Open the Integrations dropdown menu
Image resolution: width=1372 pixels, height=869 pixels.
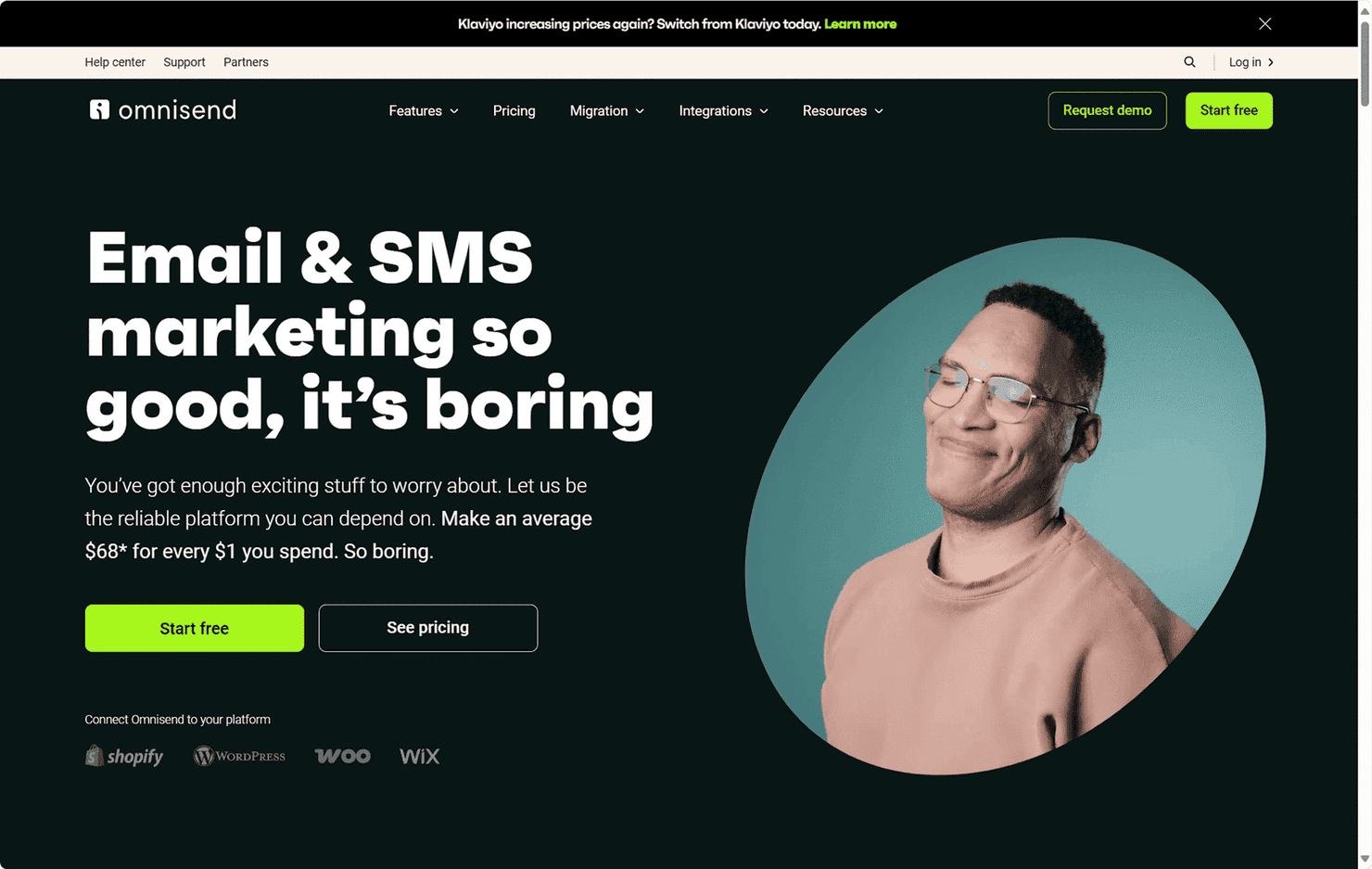(x=724, y=110)
